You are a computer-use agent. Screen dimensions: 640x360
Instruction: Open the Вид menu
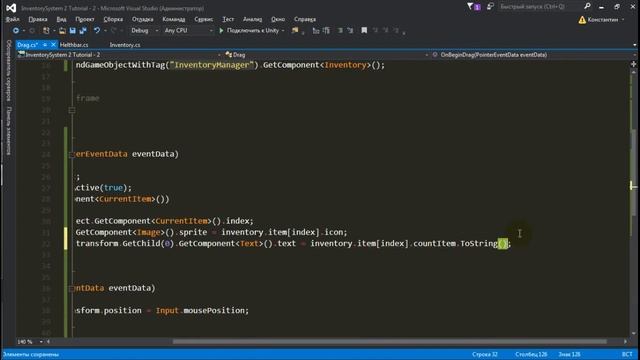pos(61,19)
